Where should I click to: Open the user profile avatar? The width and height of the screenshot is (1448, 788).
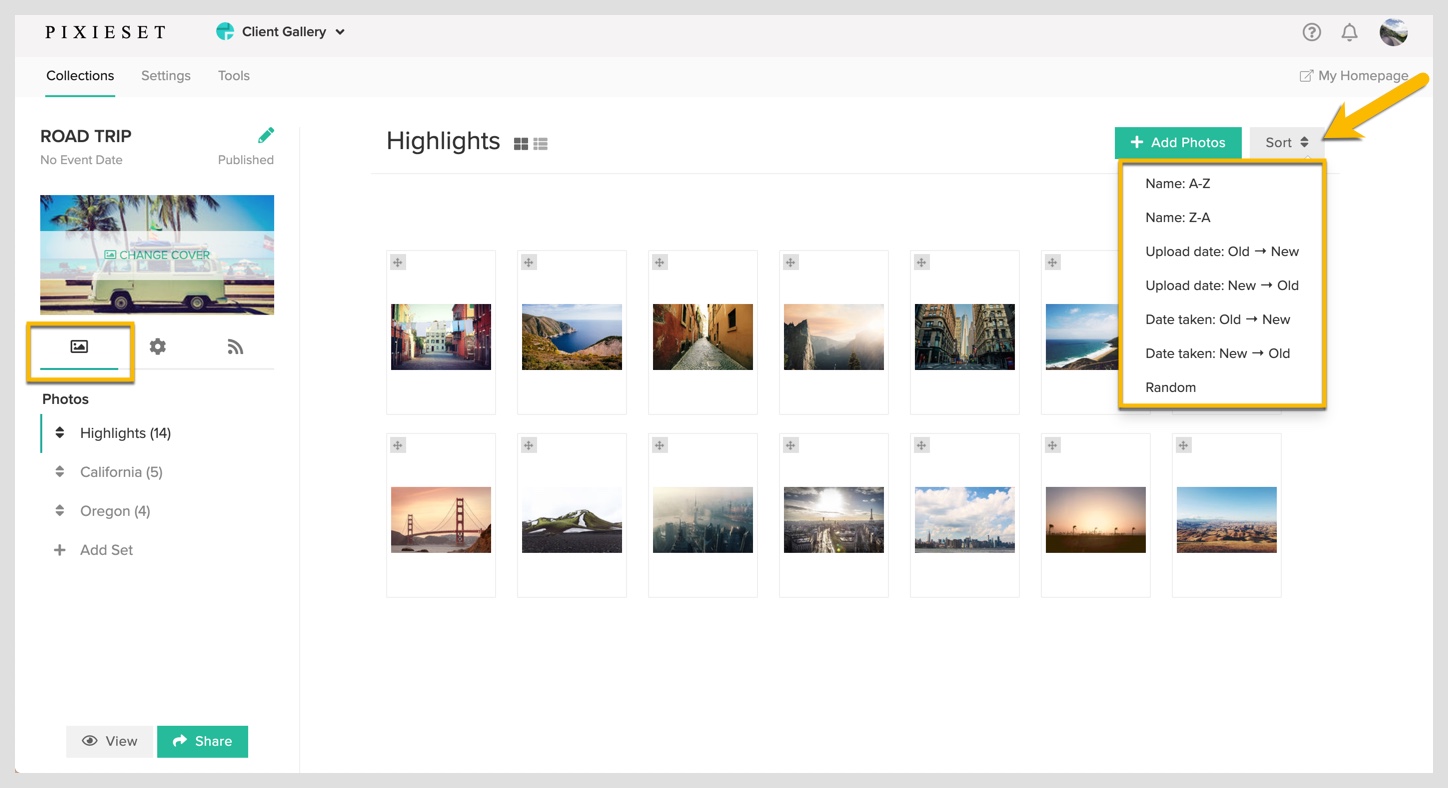coord(1393,32)
